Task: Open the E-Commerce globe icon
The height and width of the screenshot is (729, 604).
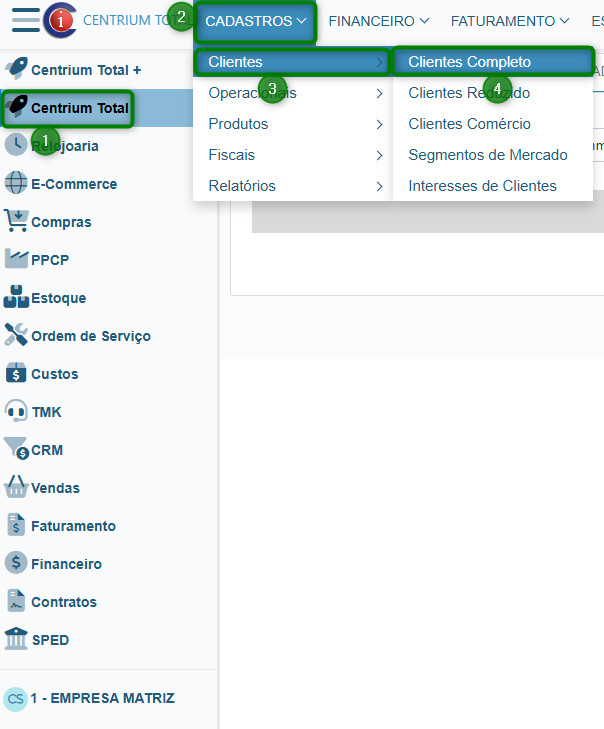Action: coord(16,184)
